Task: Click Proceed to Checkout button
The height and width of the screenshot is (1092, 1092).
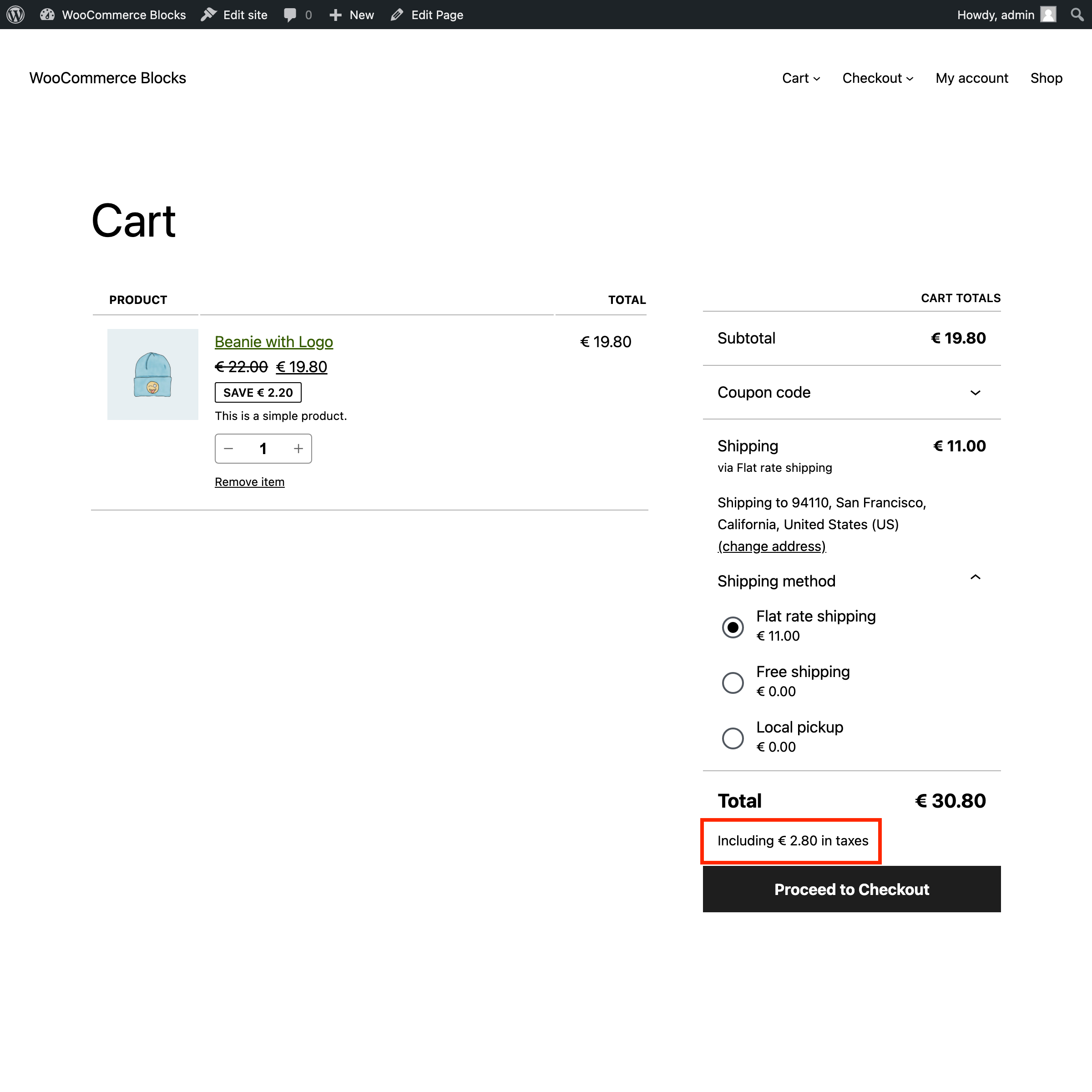Action: click(x=851, y=889)
